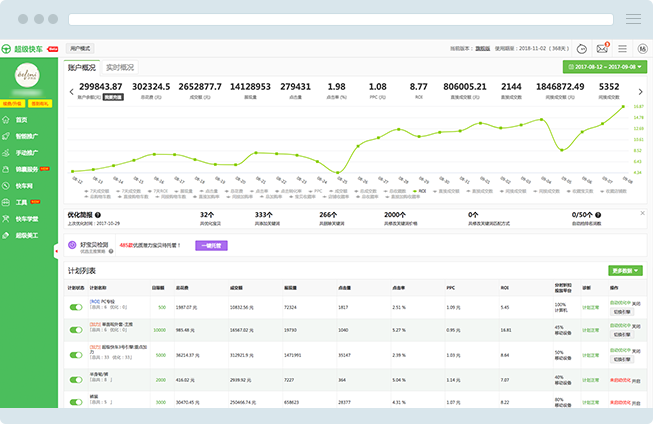Click the browser address bar
The image size is (653, 424).
pos(341,19)
